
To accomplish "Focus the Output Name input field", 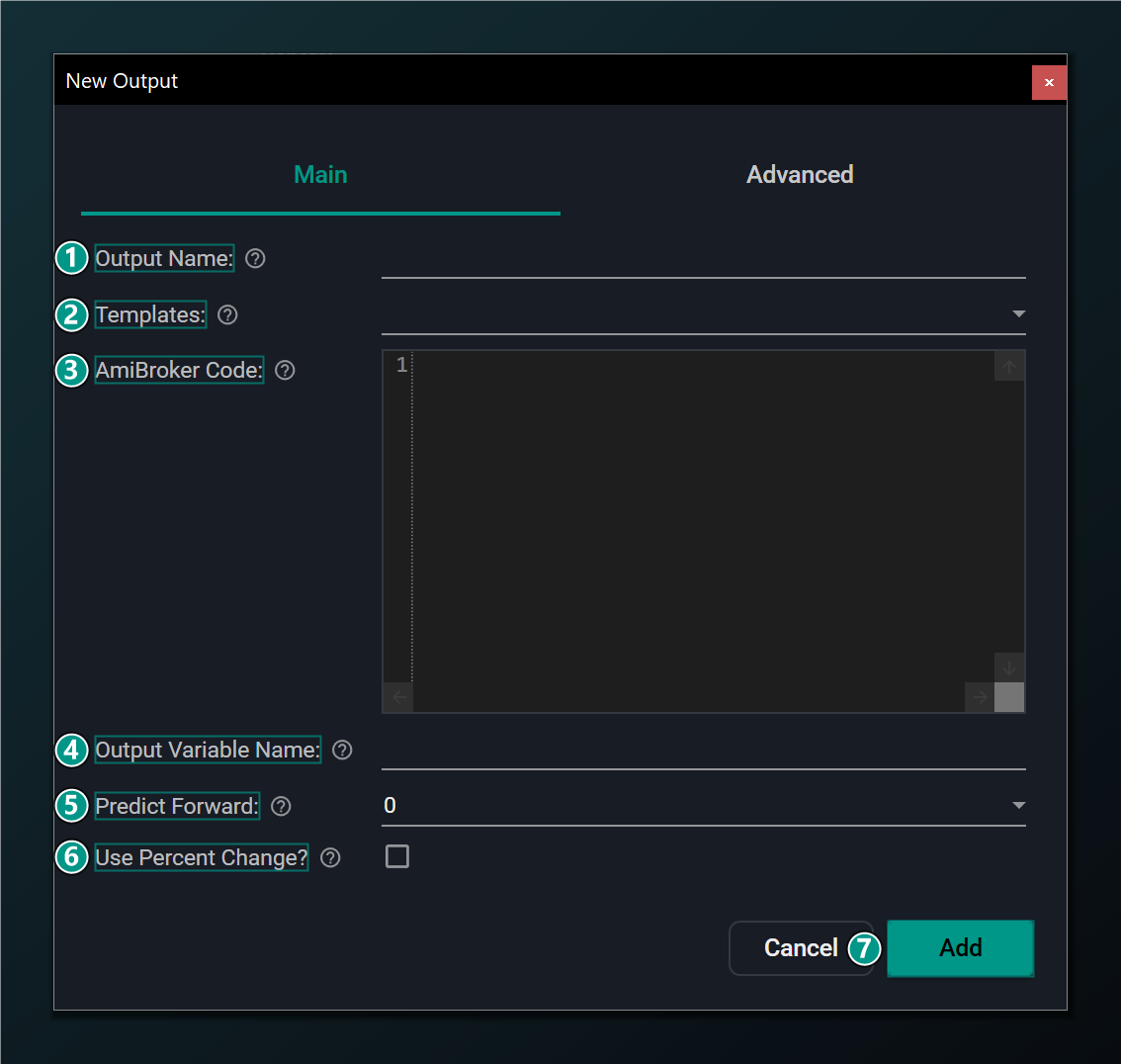I will (x=704, y=259).
